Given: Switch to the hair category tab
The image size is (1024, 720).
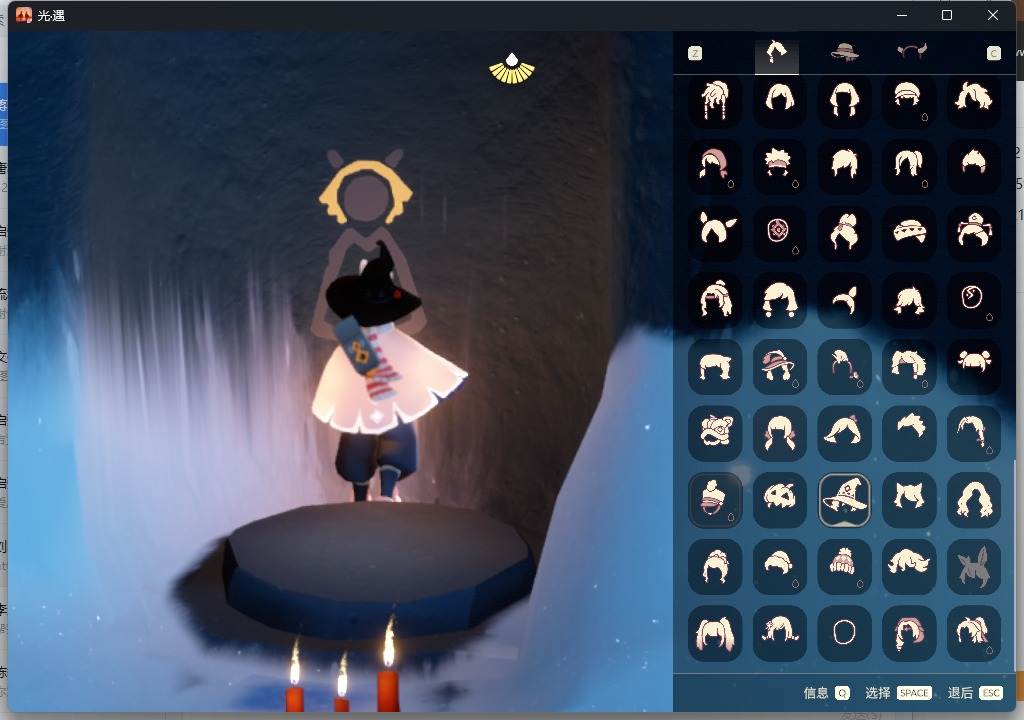Looking at the screenshot, I should [x=776, y=54].
